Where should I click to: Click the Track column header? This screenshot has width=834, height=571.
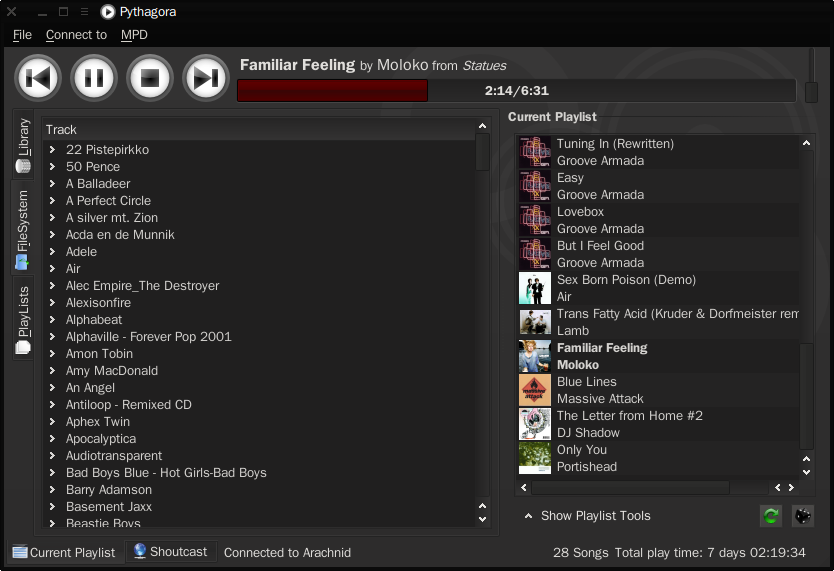tap(258, 130)
